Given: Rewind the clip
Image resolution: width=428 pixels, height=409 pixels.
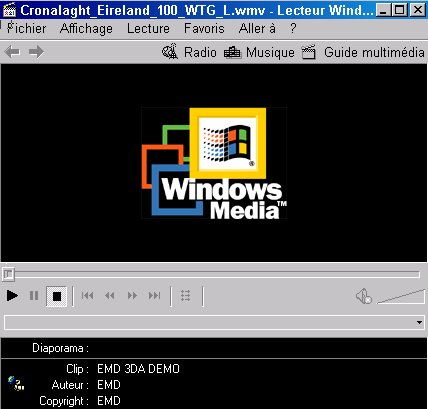Looking at the screenshot, I should click(110, 296).
